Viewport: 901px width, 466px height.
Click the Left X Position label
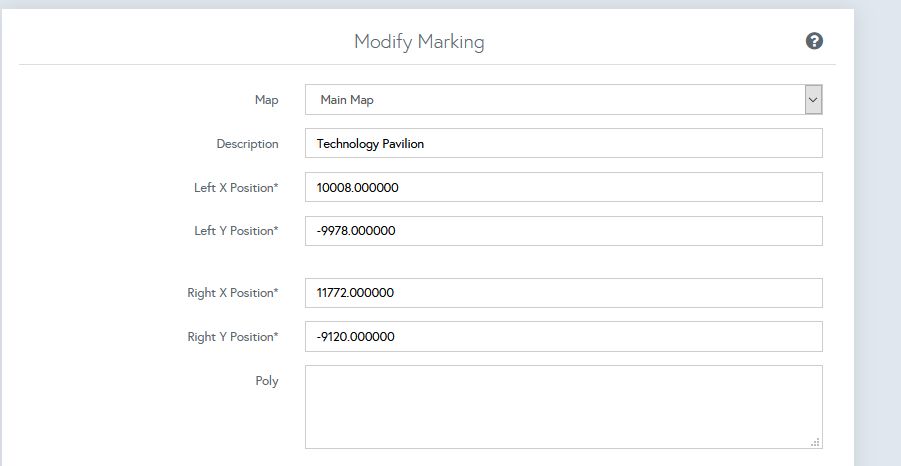click(x=236, y=188)
